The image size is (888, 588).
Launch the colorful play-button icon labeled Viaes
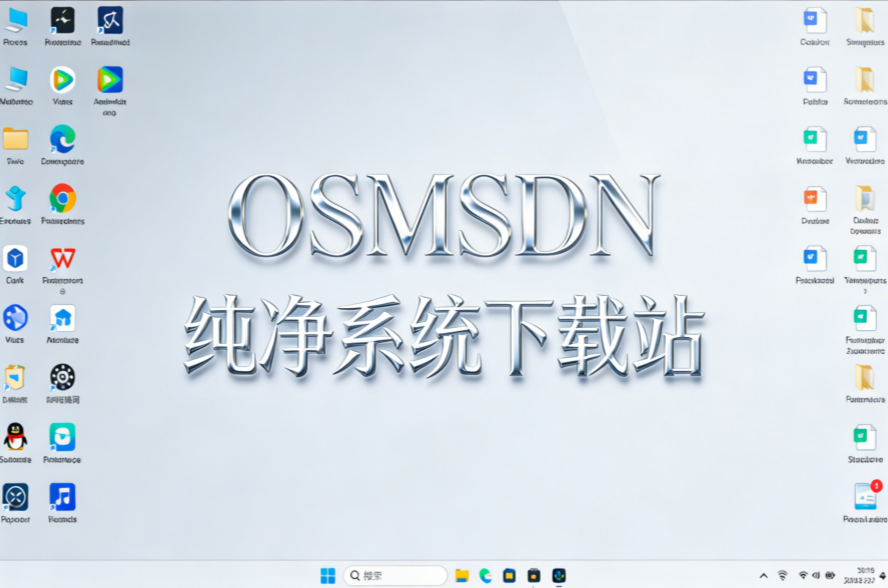[x=62, y=79]
